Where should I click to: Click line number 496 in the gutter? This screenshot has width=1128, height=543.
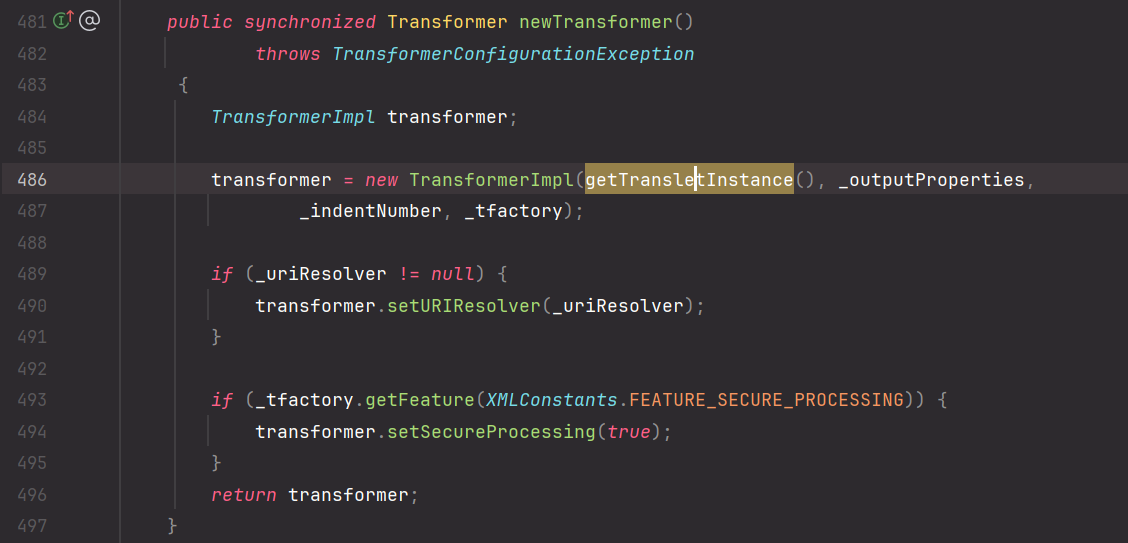[32, 495]
